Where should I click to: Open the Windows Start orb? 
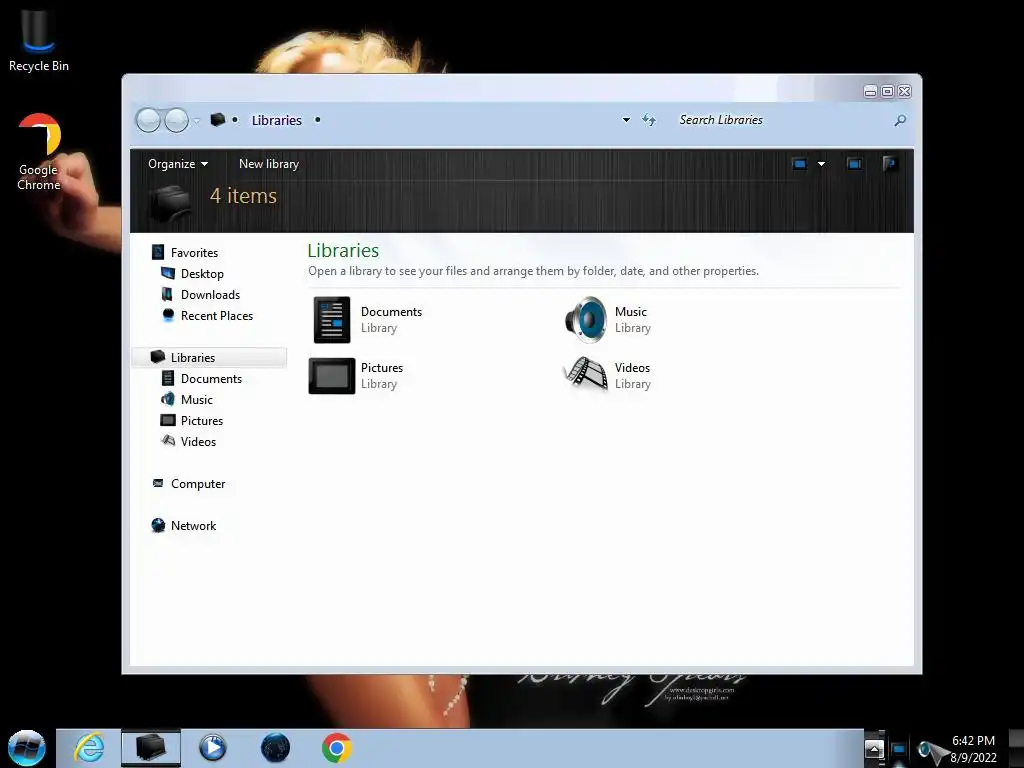tap(27, 748)
